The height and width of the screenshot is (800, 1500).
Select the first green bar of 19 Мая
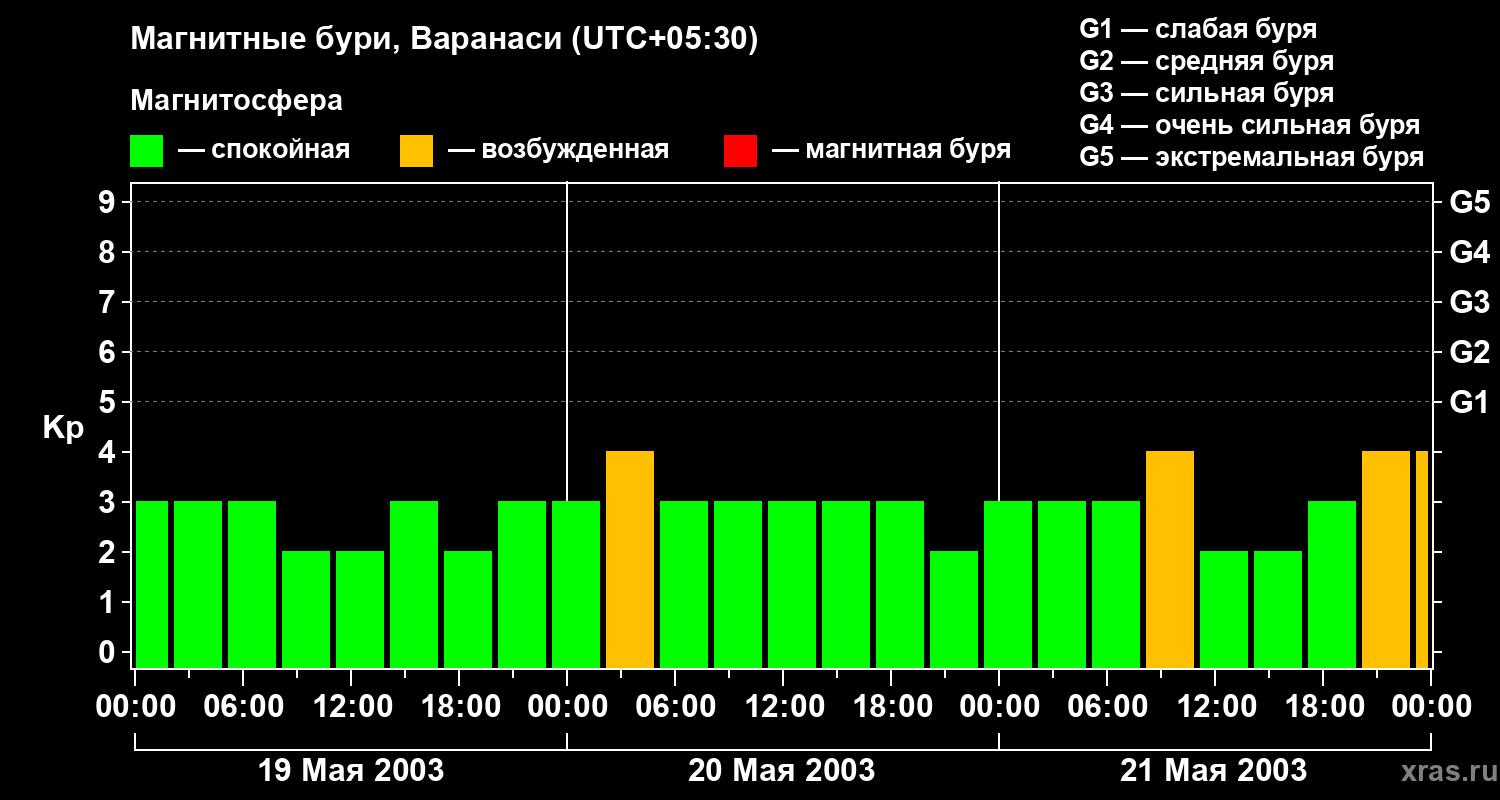[x=152, y=585]
